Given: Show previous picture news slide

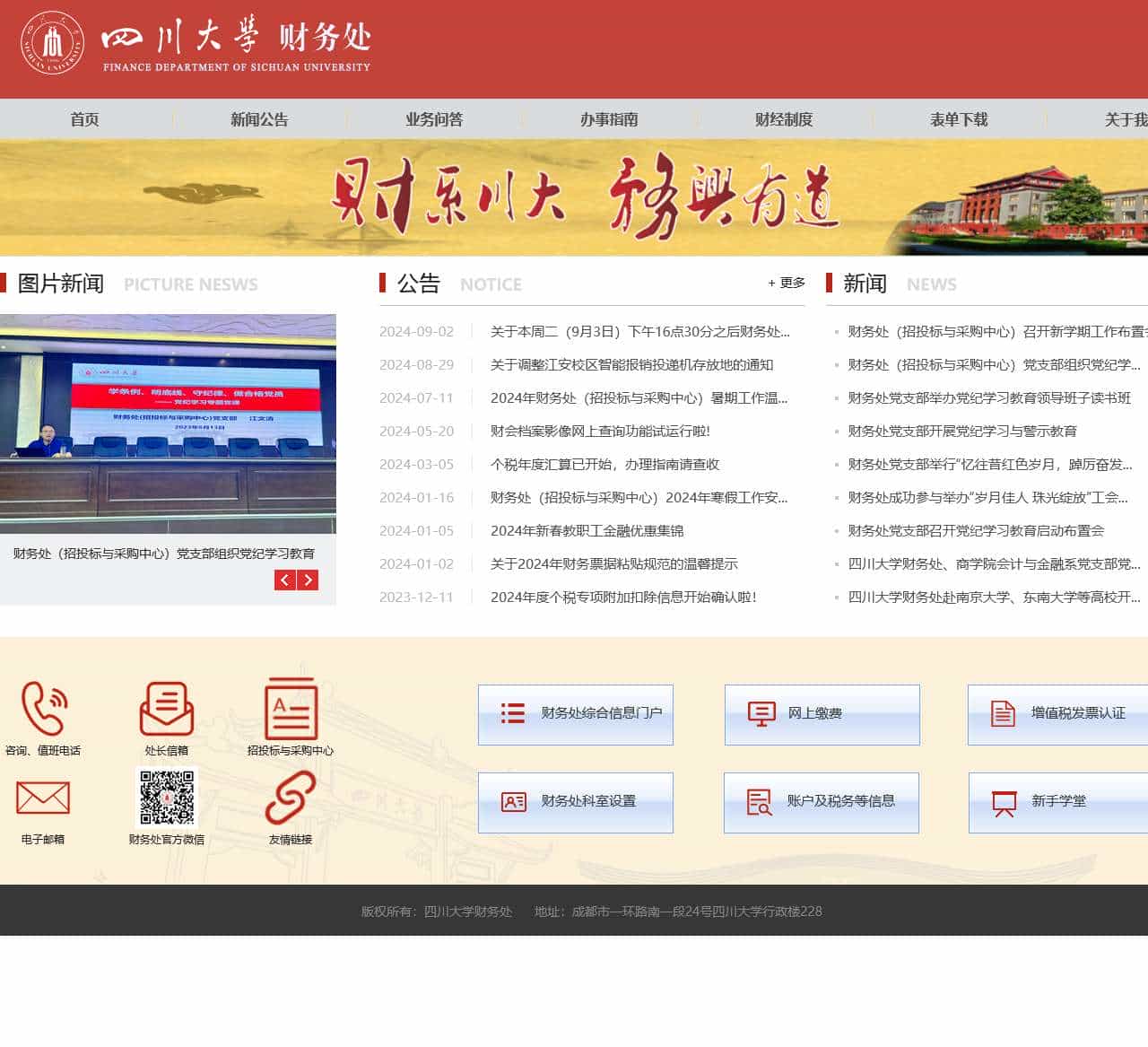Looking at the screenshot, I should pos(285,580).
